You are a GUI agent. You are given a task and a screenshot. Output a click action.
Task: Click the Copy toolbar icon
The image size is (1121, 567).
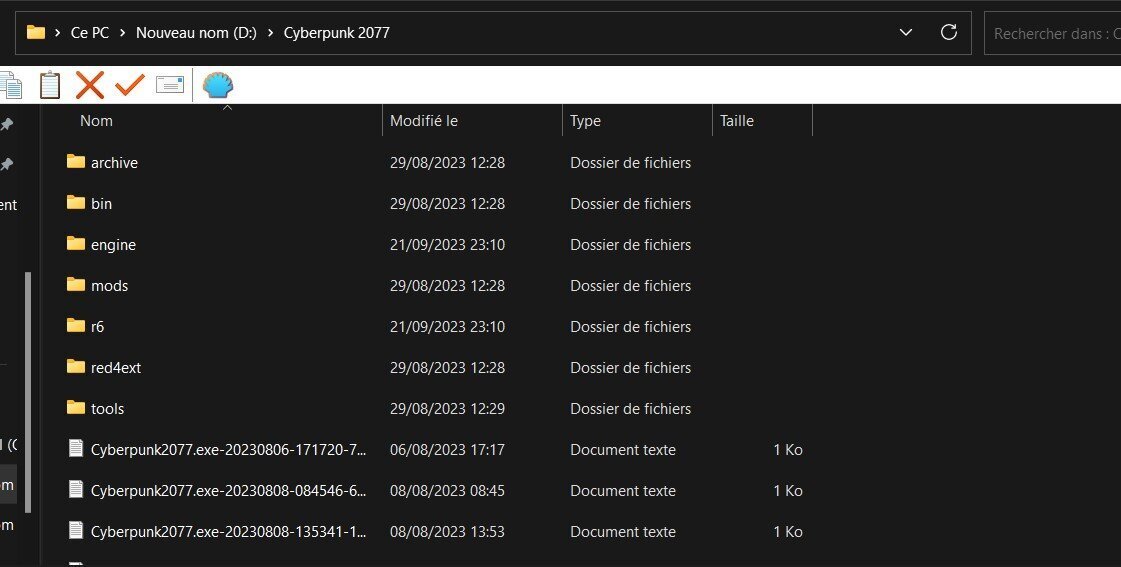(x=10, y=86)
